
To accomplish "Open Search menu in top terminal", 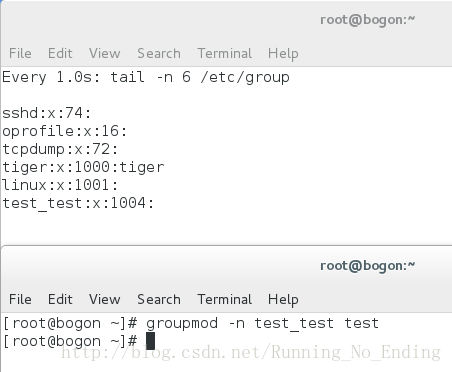I will (x=159, y=53).
